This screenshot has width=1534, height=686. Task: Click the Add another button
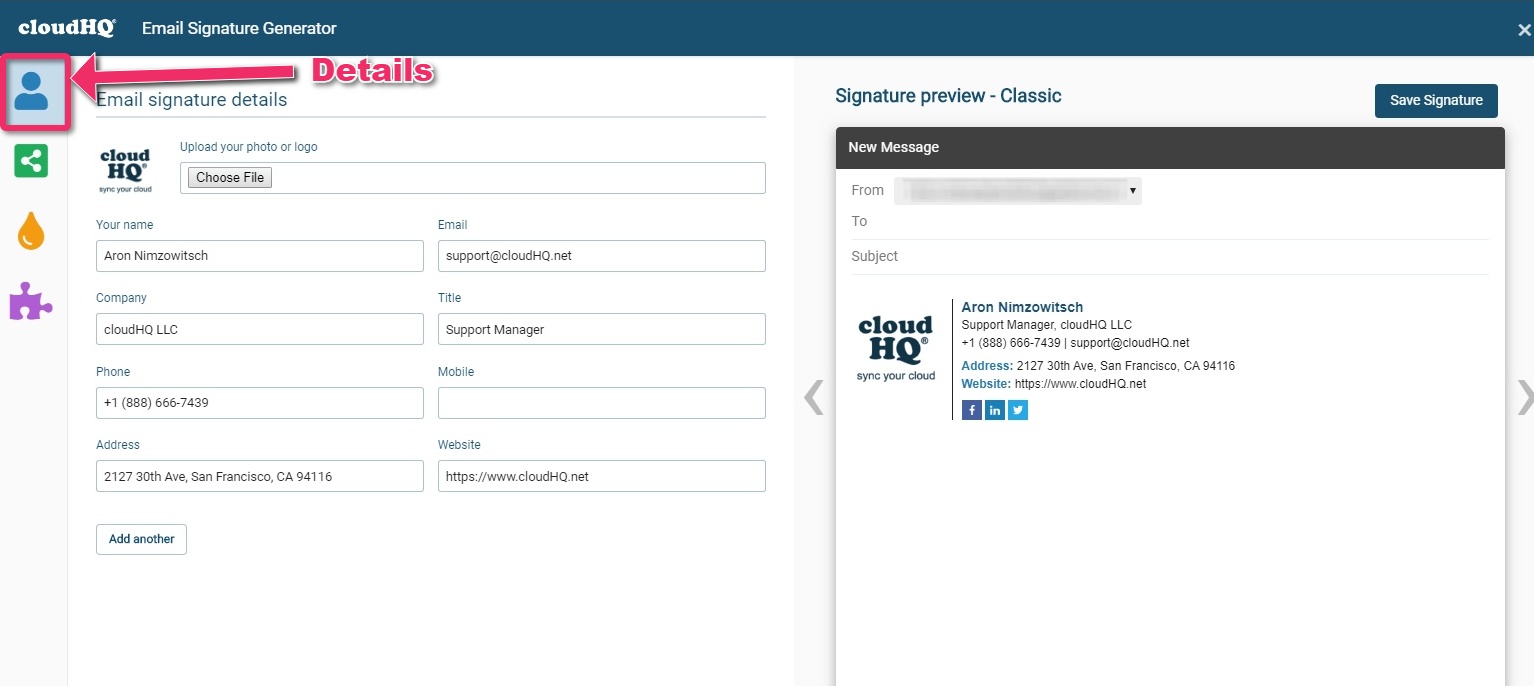(x=141, y=539)
